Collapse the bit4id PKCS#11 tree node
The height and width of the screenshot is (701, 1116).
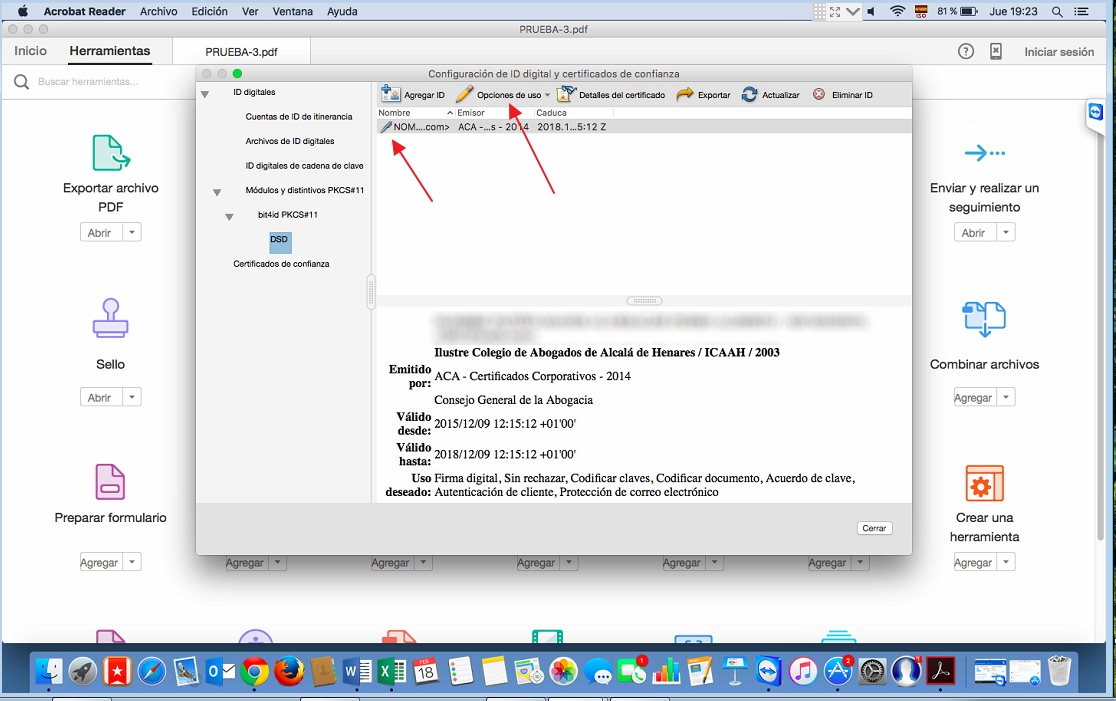tap(229, 217)
